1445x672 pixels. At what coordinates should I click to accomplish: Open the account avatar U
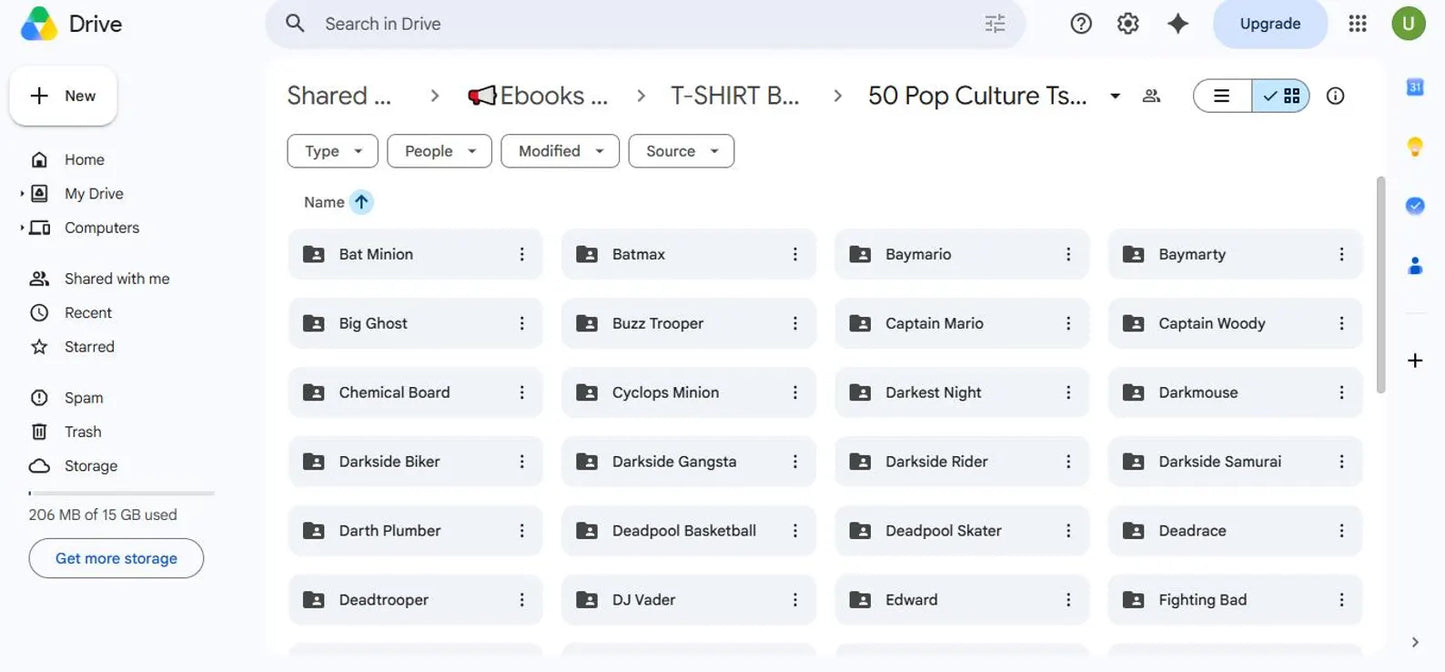(1408, 23)
